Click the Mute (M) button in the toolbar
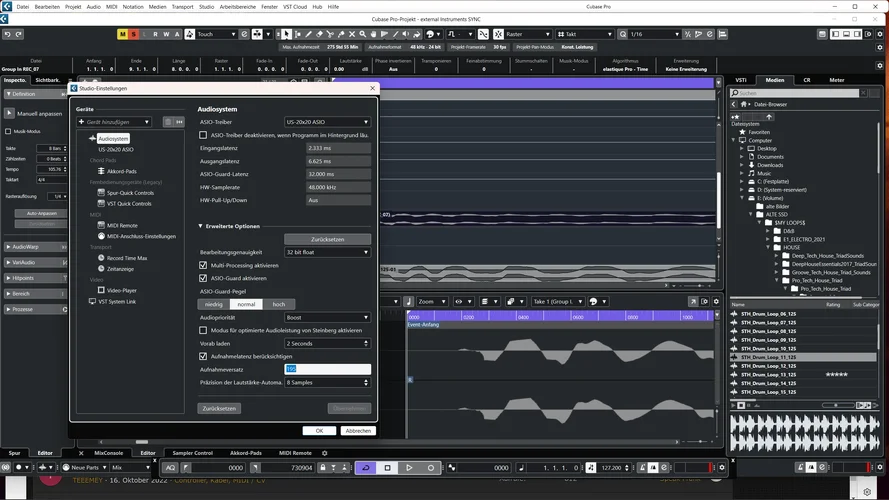 pos(122,34)
